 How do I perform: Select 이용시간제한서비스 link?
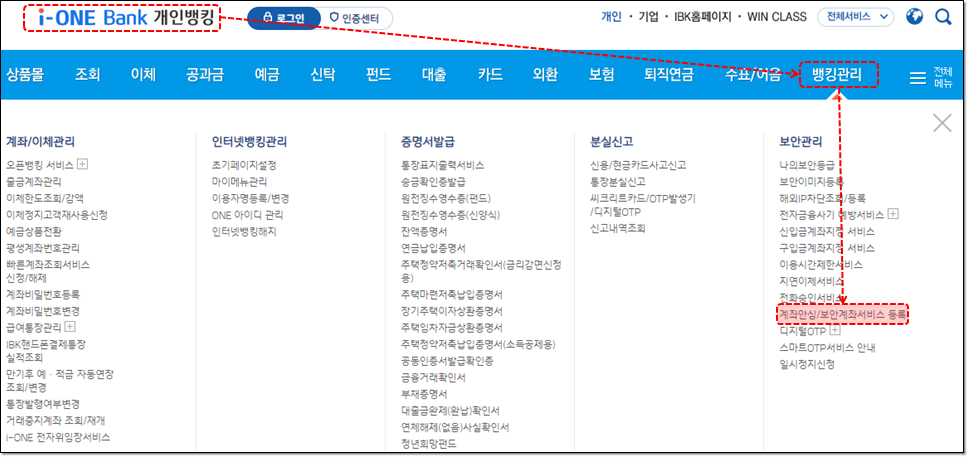pyautogui.click(x=821, y=264)
